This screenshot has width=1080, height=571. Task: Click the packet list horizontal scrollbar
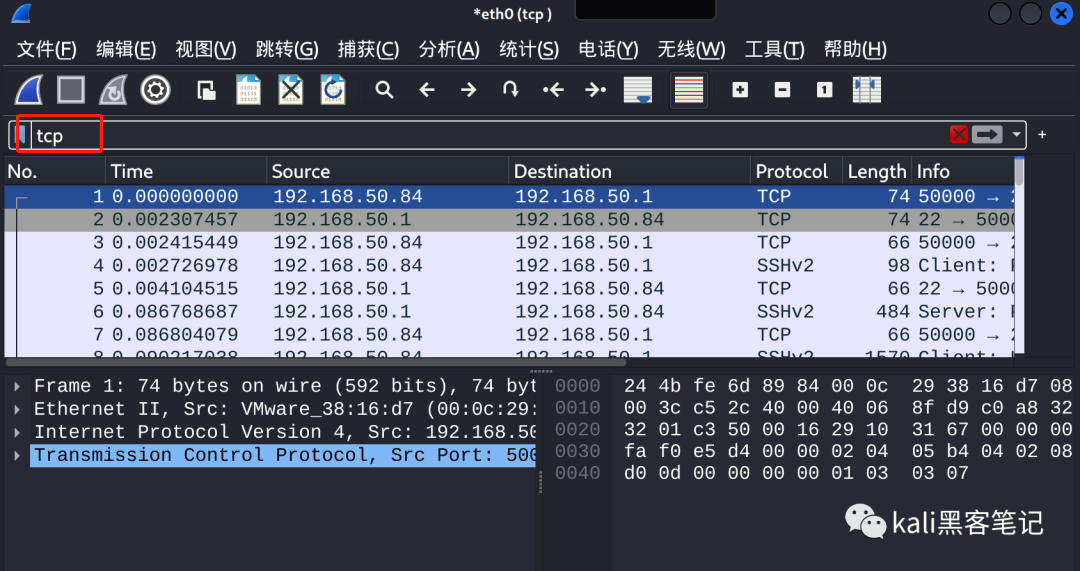point(317,362)
